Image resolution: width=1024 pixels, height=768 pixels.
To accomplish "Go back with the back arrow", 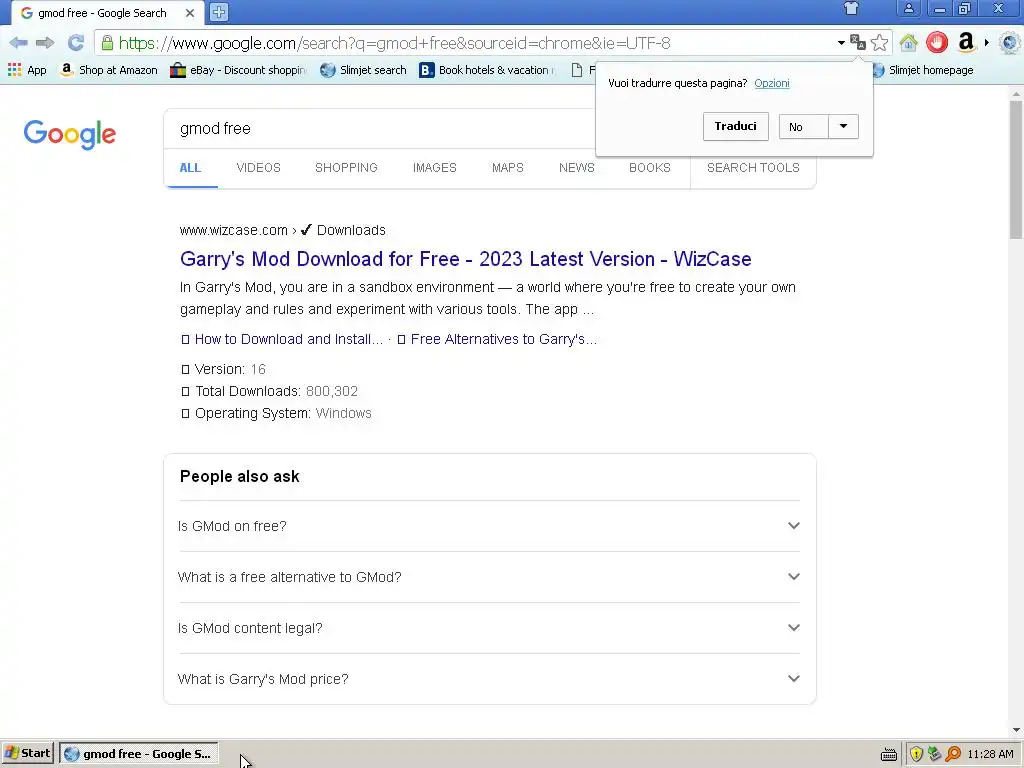I will pyautogui.click(x=18, y=43).
